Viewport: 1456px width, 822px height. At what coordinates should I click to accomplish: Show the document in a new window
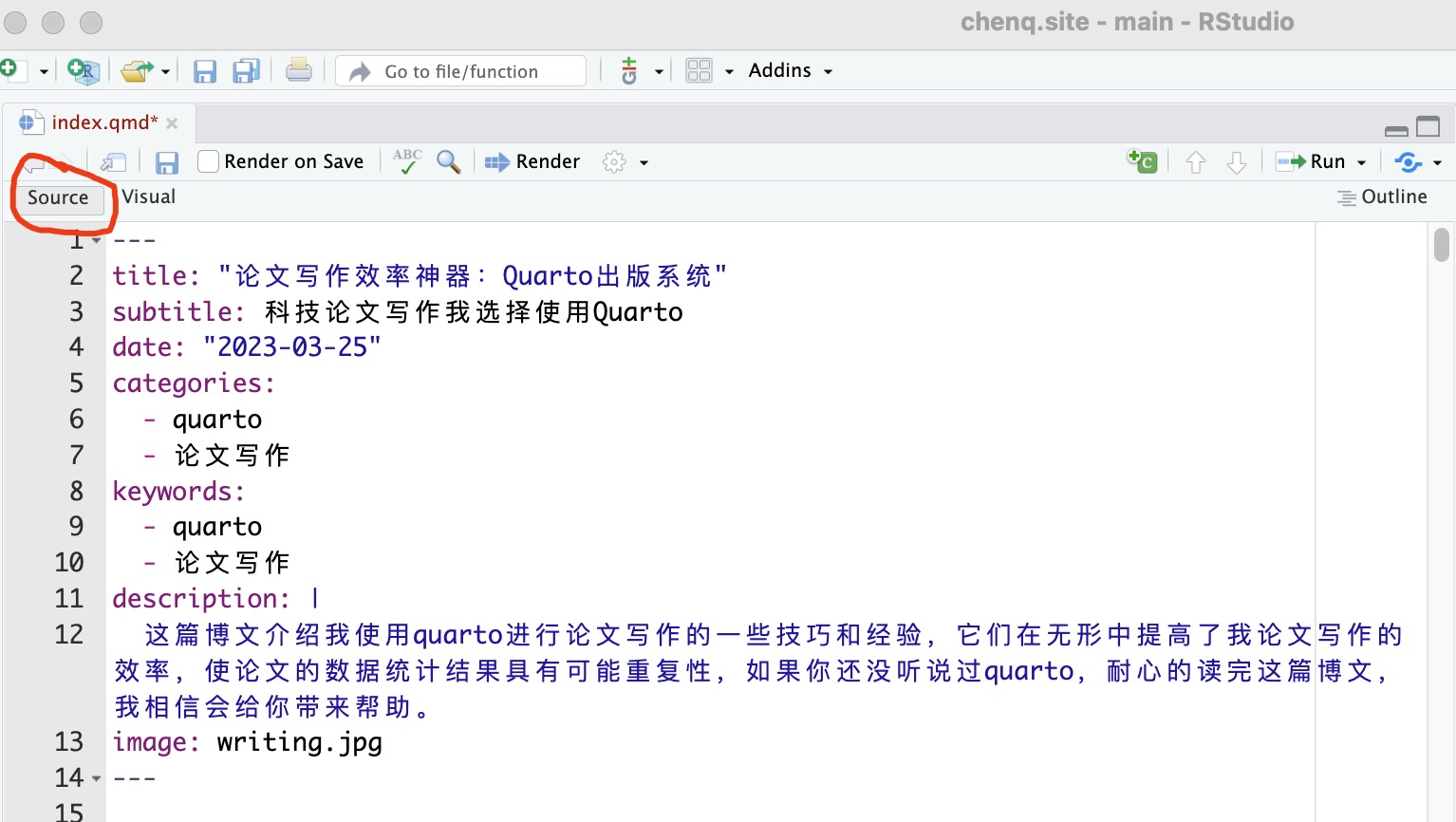coord(113,163)
